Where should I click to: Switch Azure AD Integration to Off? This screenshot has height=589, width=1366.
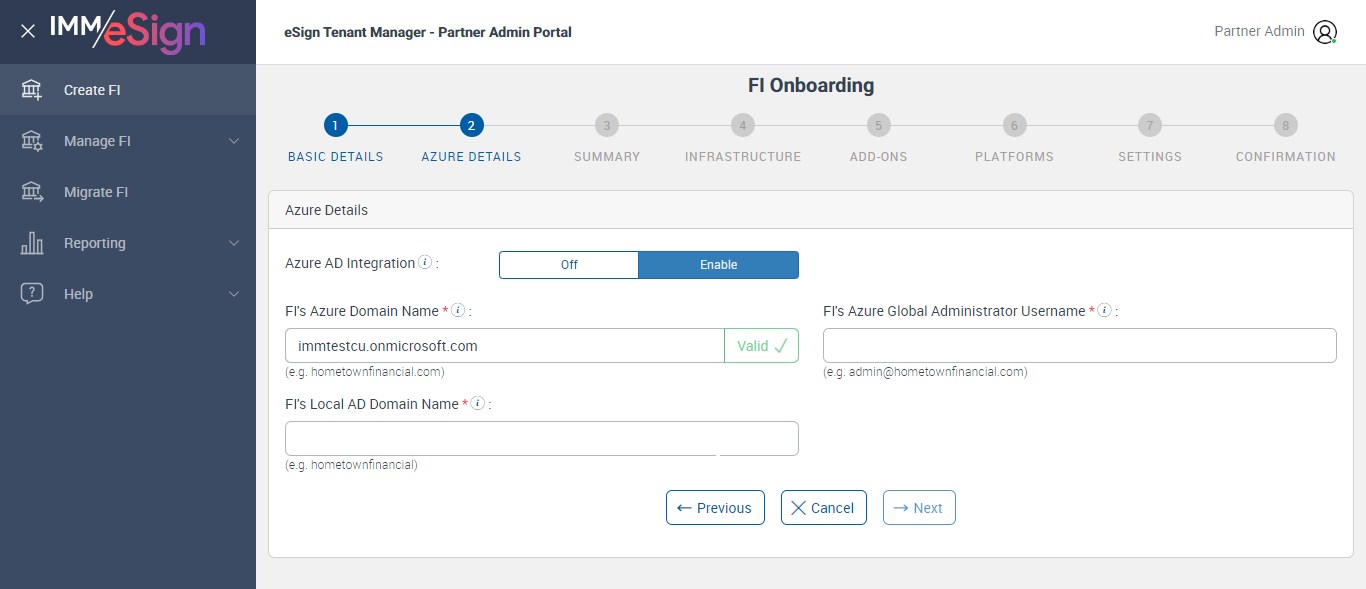pyautogui.click(x=569, y=265)
